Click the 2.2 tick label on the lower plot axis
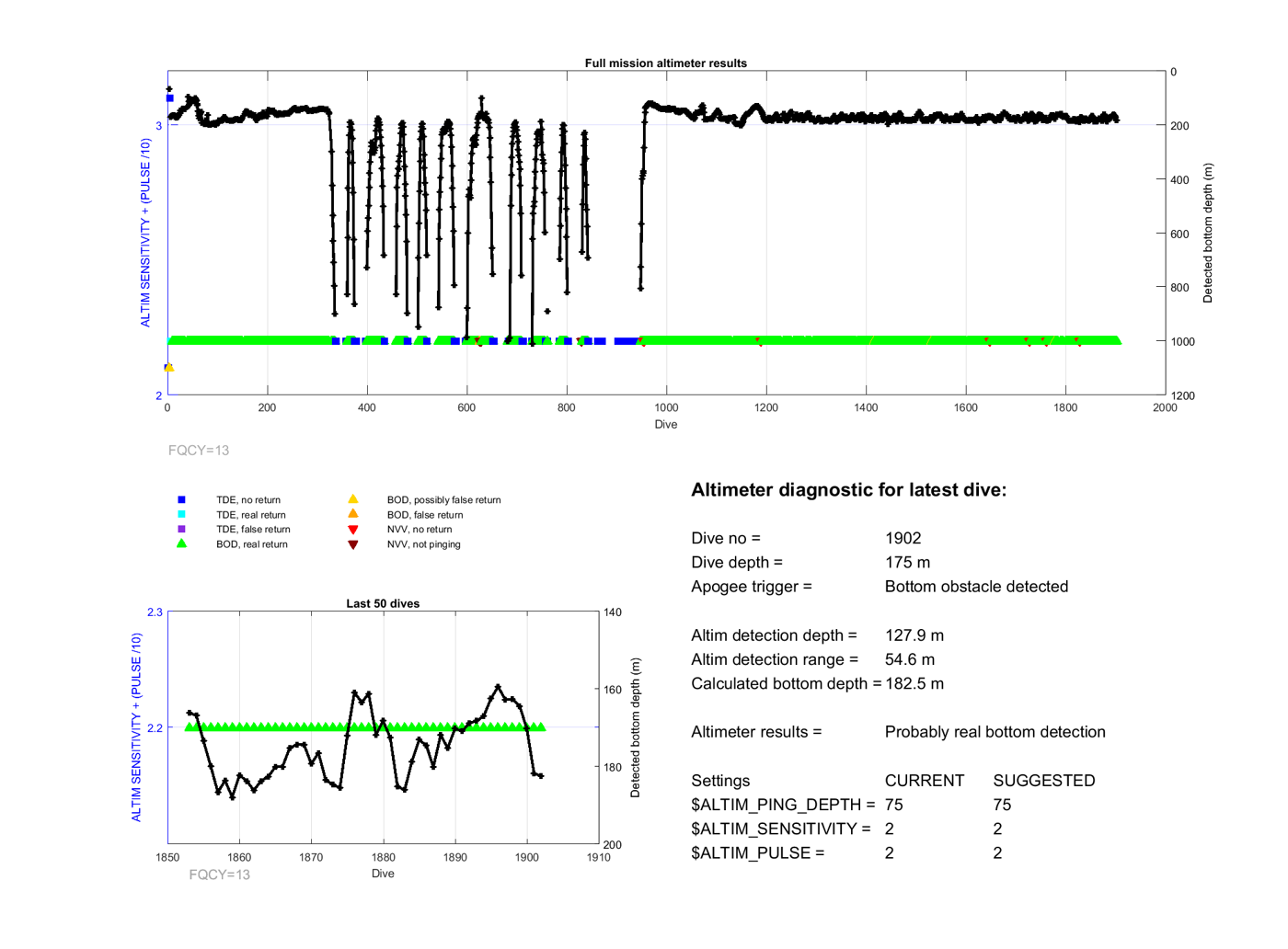This screenshot has height=949, width=1288. (155, 728)
